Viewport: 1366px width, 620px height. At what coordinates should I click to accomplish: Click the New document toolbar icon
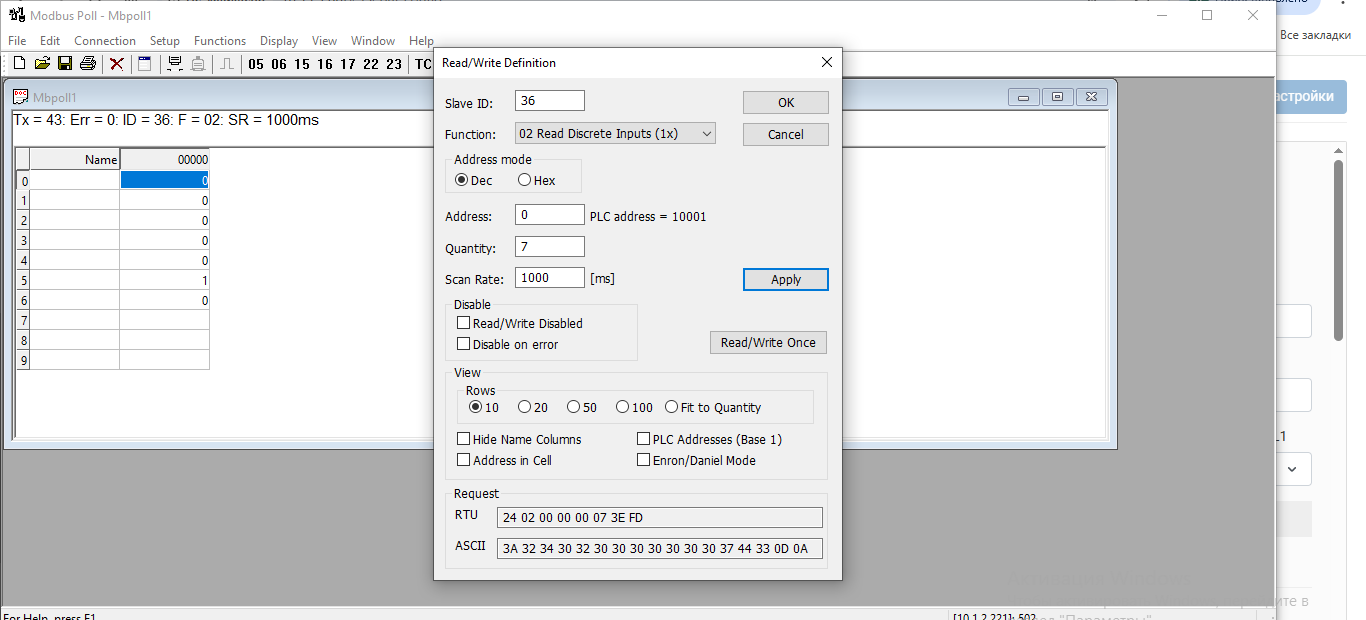pos(19,64)
